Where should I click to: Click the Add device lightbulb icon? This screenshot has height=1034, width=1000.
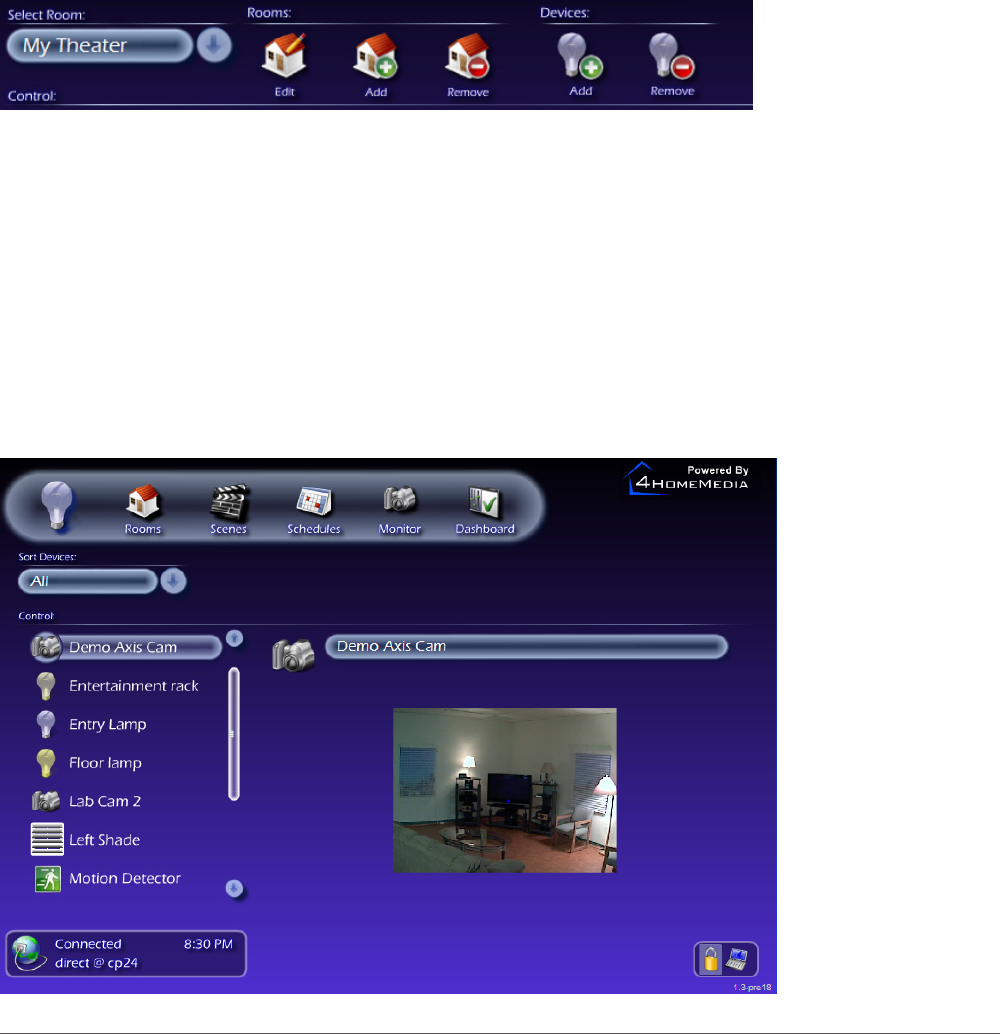click(x=579, y=56)
